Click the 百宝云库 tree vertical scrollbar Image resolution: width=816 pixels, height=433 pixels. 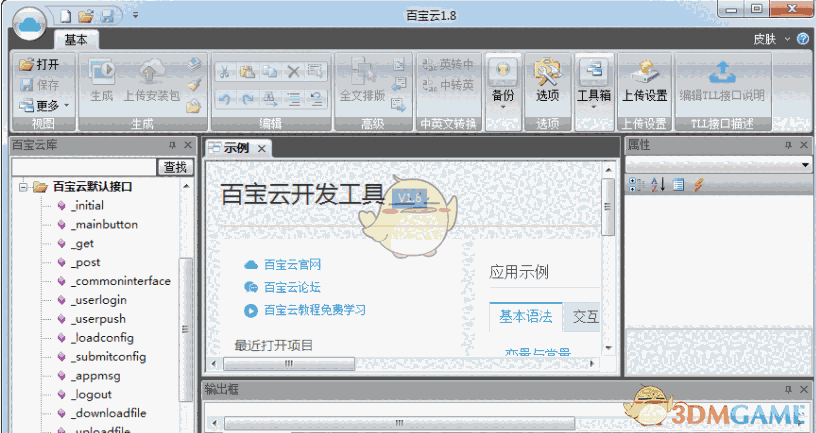[186, 329]
